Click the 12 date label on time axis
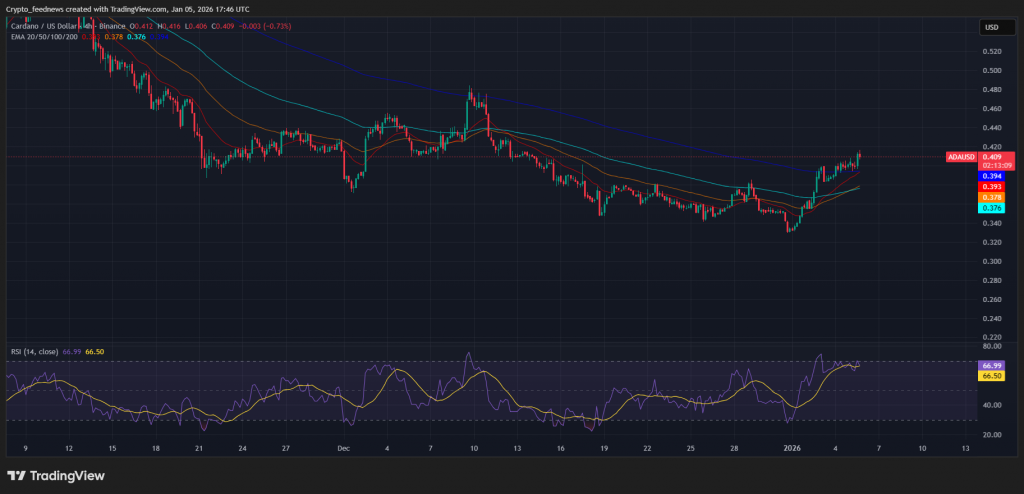The height and width of the screenshot is (494, 1024). click(68, 448)
